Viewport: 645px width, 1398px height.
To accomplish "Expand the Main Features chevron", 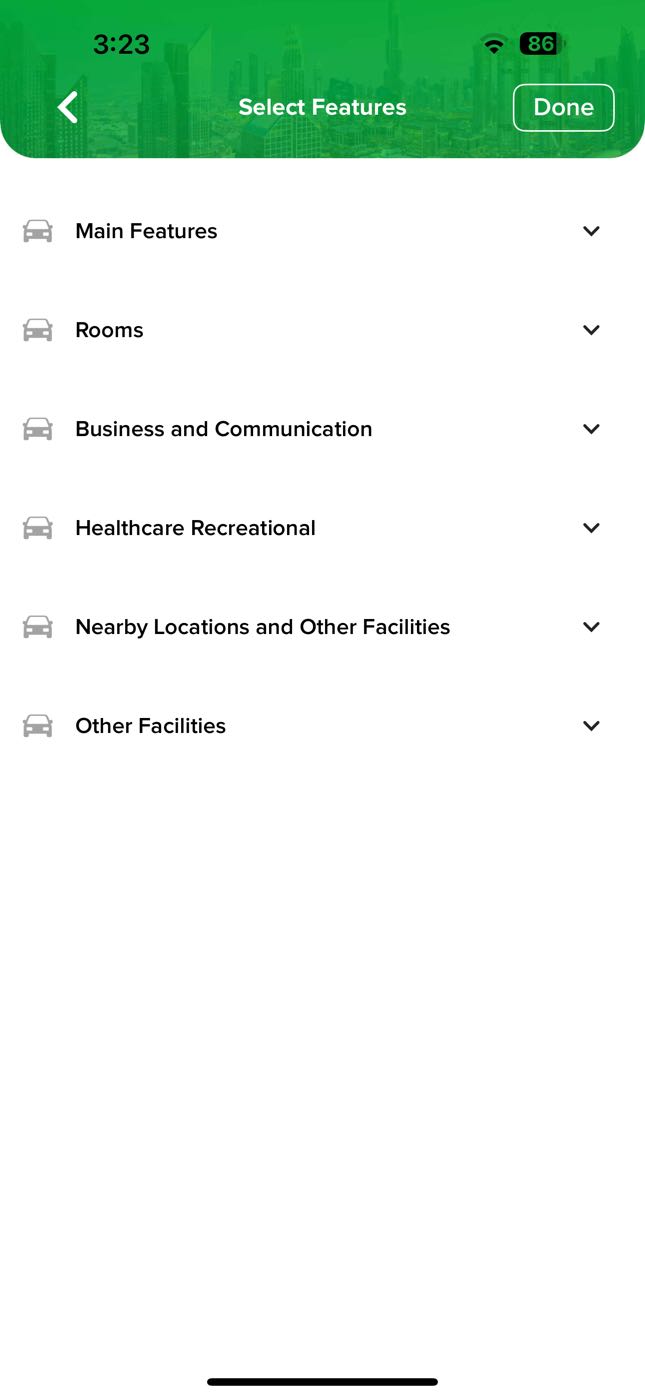I will coord(591,231).
